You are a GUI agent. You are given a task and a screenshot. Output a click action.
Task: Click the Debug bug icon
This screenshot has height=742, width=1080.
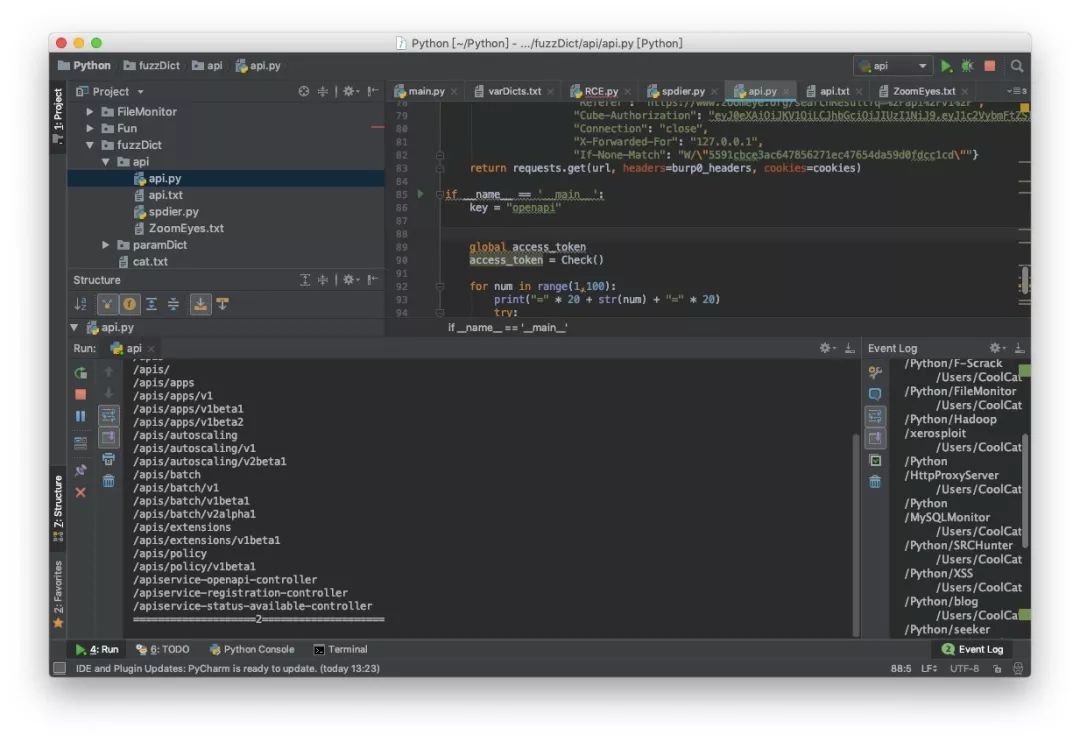967,66
